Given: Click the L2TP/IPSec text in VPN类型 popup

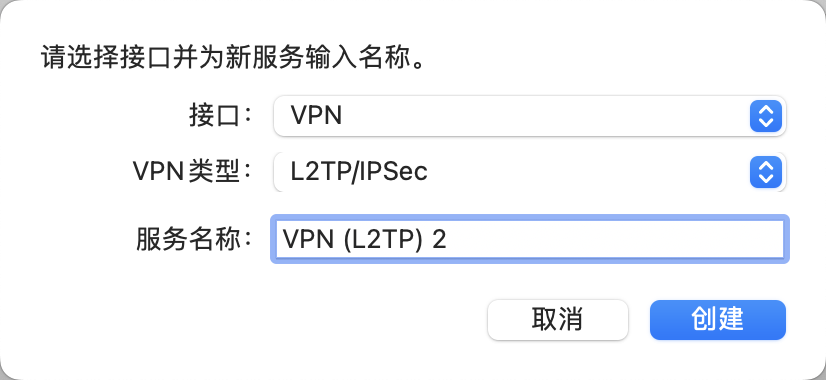Looking at the screenshot, I should 359,172.
